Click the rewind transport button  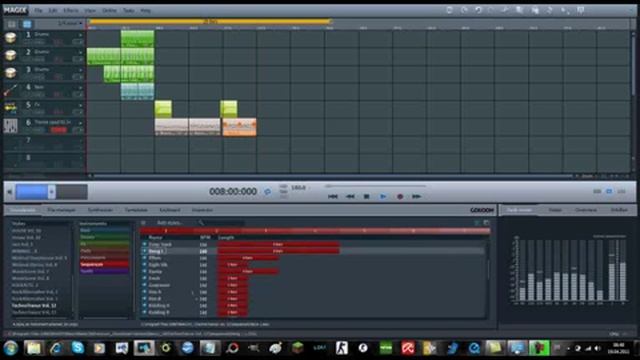click(350, 196)
